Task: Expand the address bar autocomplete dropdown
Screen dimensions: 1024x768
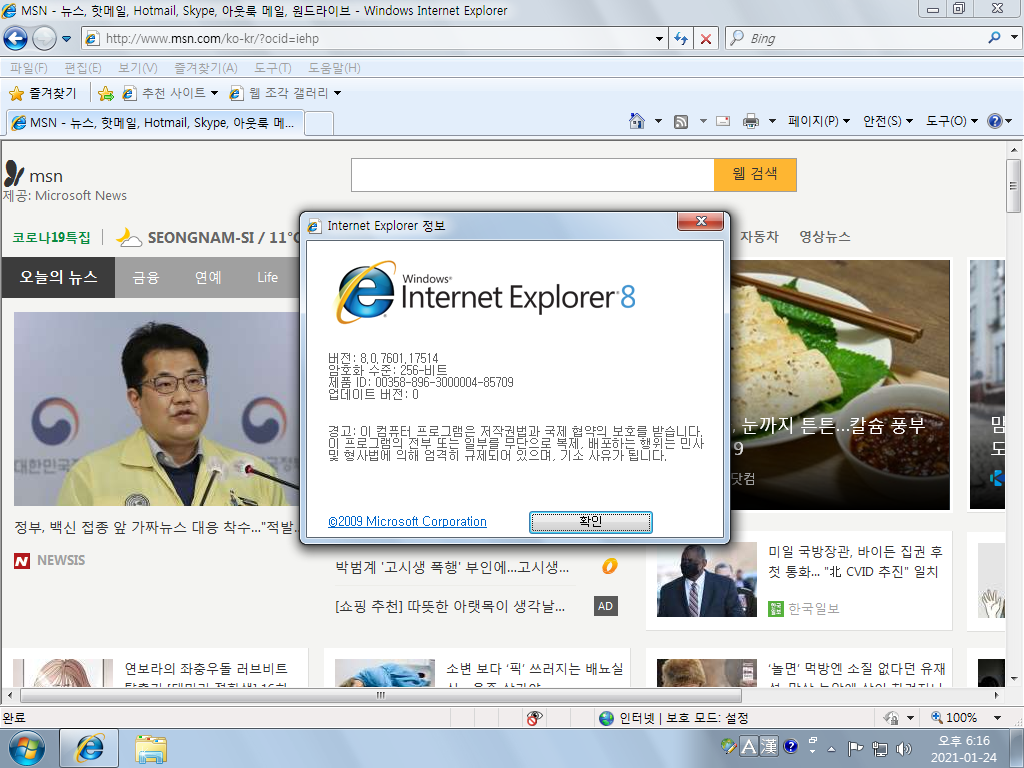Action: coord(659,39)
